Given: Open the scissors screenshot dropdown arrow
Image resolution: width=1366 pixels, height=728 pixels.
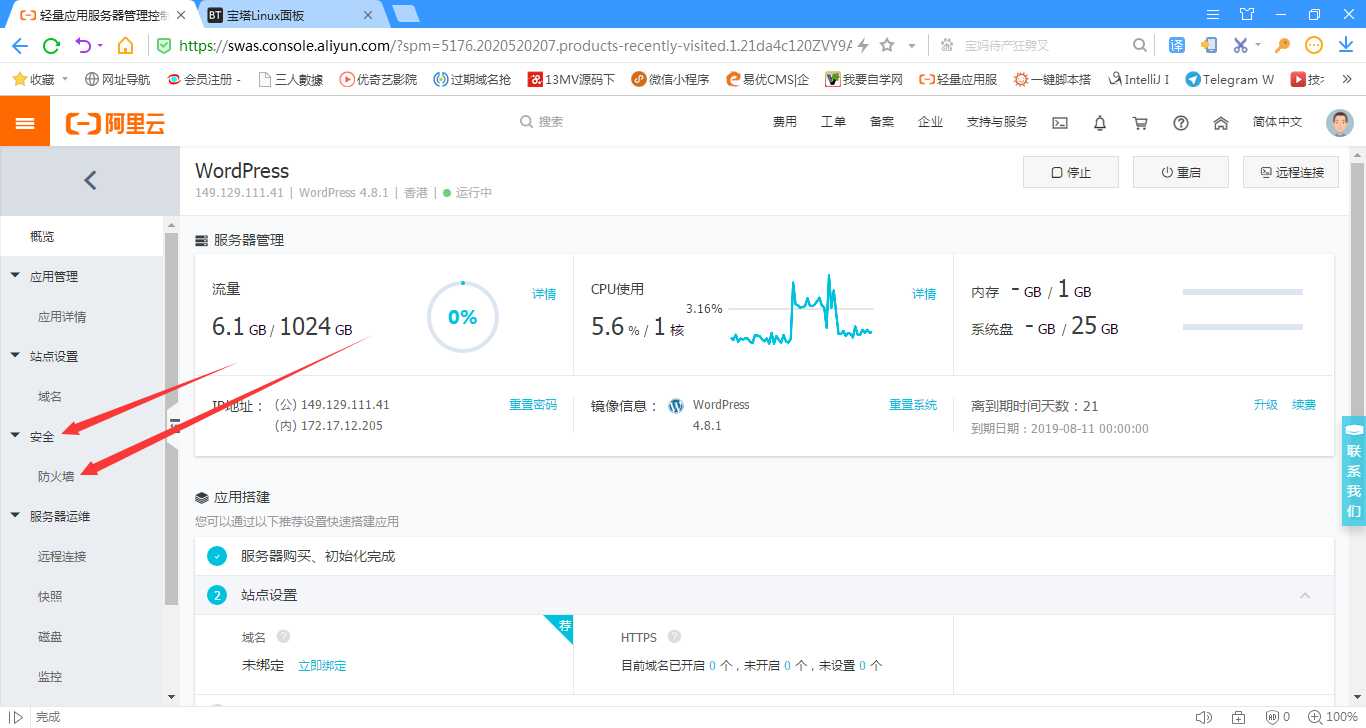Looking at the screenshot, I should [1258, 45].
